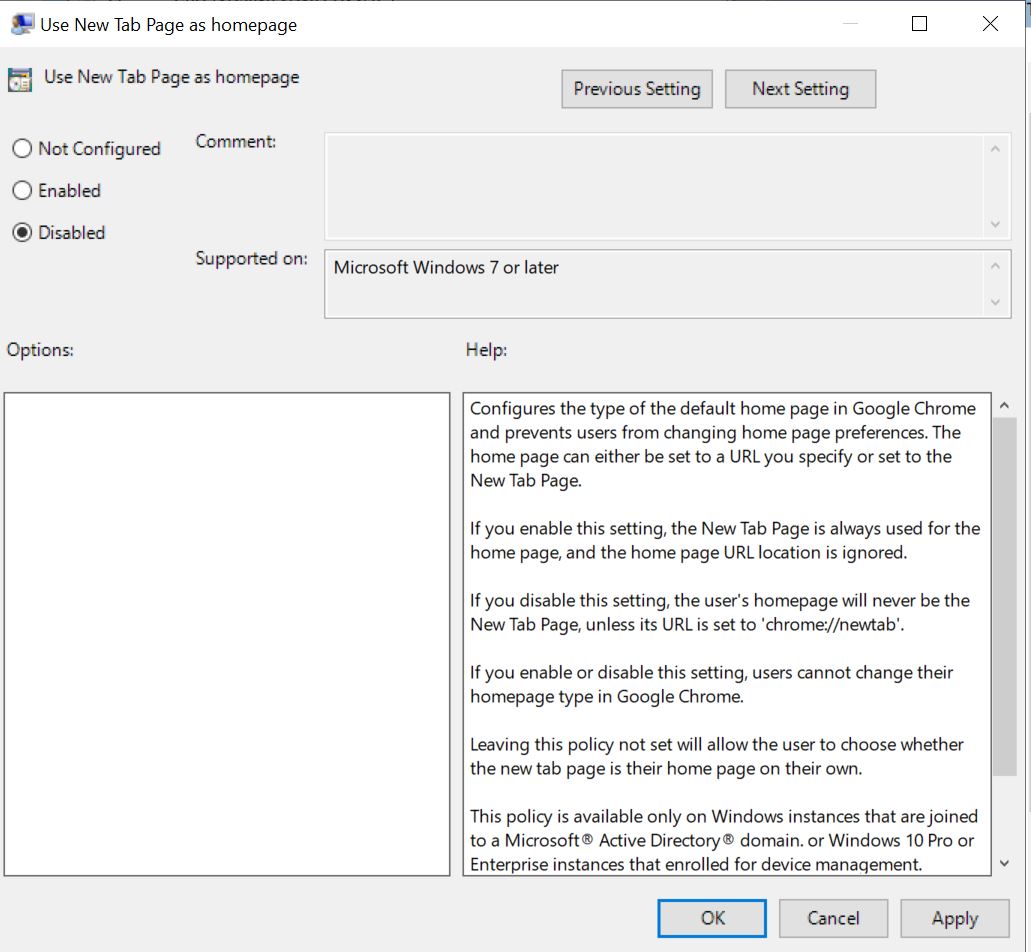Click the policy icon in the title bar
Image resolution: width=1031 pixels, height=952 pixels.
click(22, 24)
